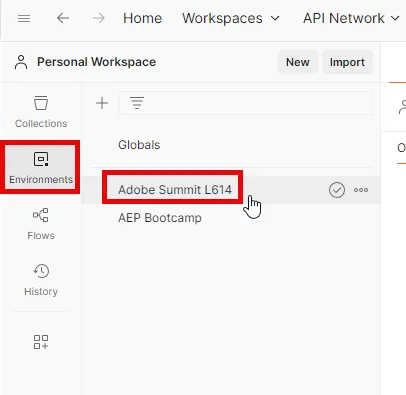Open the Home page
Image resolution: width=406 pixels, height=395 pixels.
pyautogui.click(x=142, y=18)
